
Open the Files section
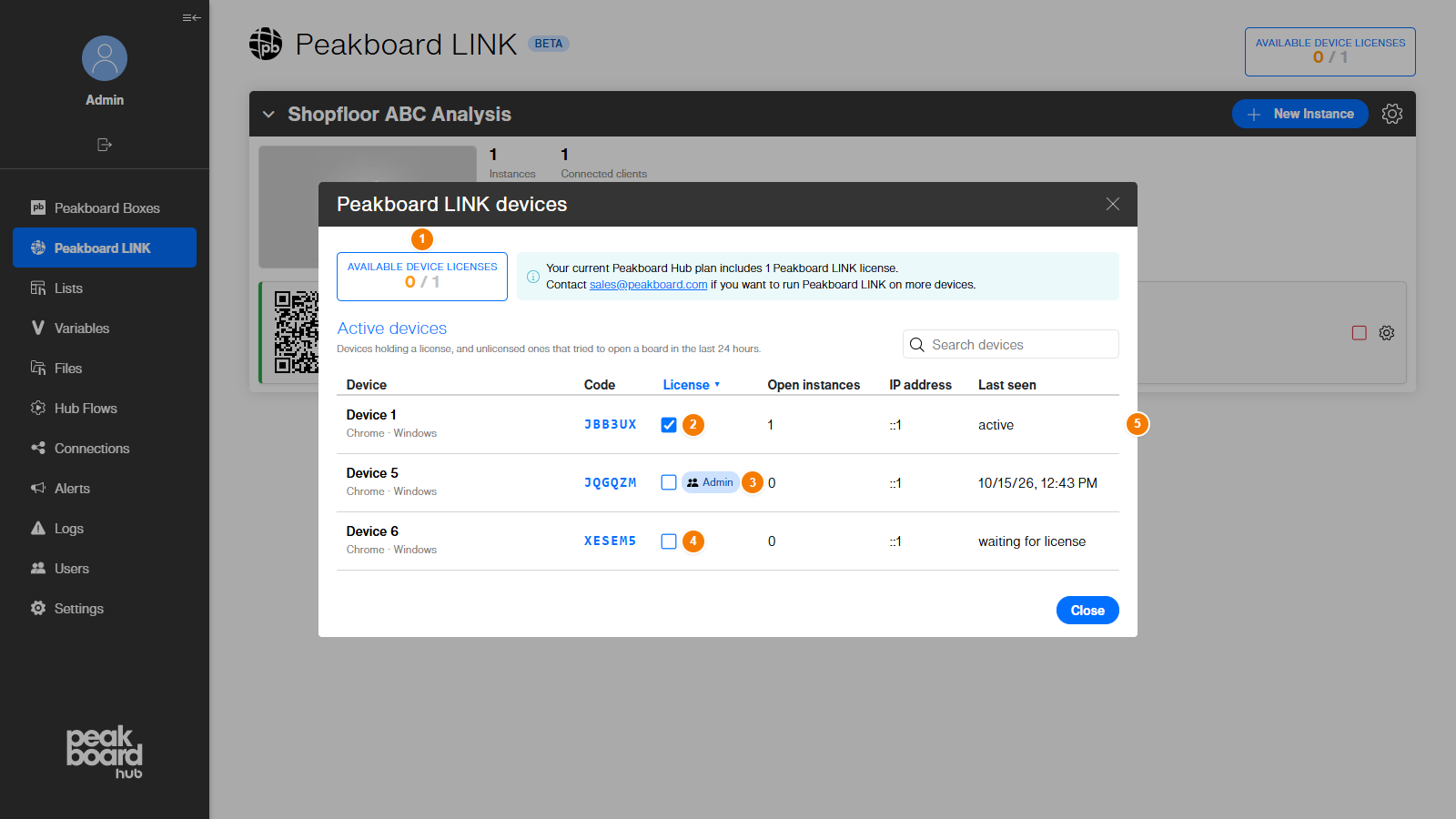(x=105, y=368)
